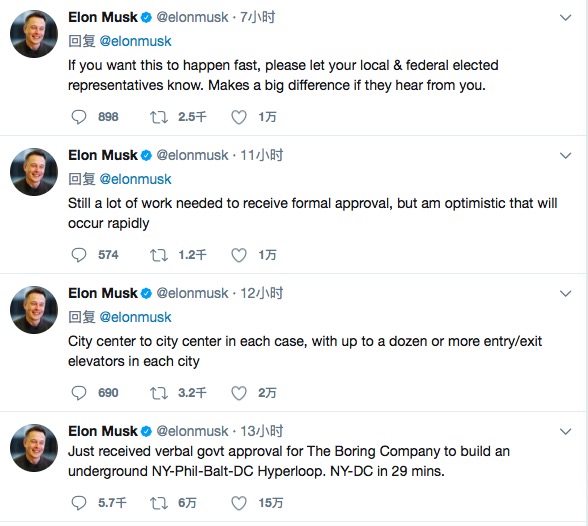Image resolution: width=588 pixels, height=526 pixels.
Task: Open the Elon Musk name on the 13小时 tweet
Action: tap(103, 431)
